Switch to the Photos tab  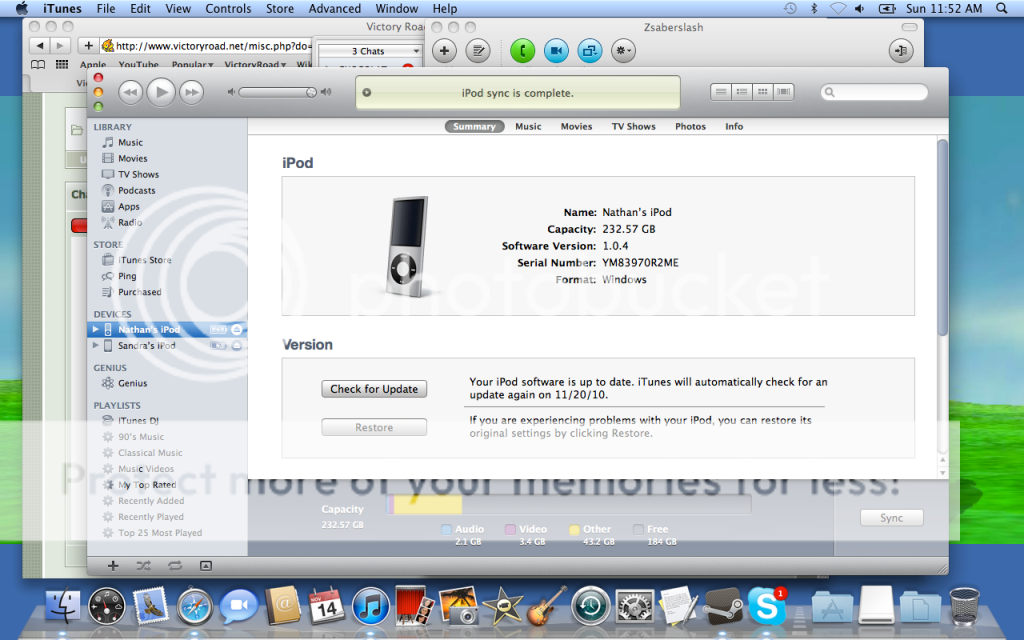(x=690, y=127)
